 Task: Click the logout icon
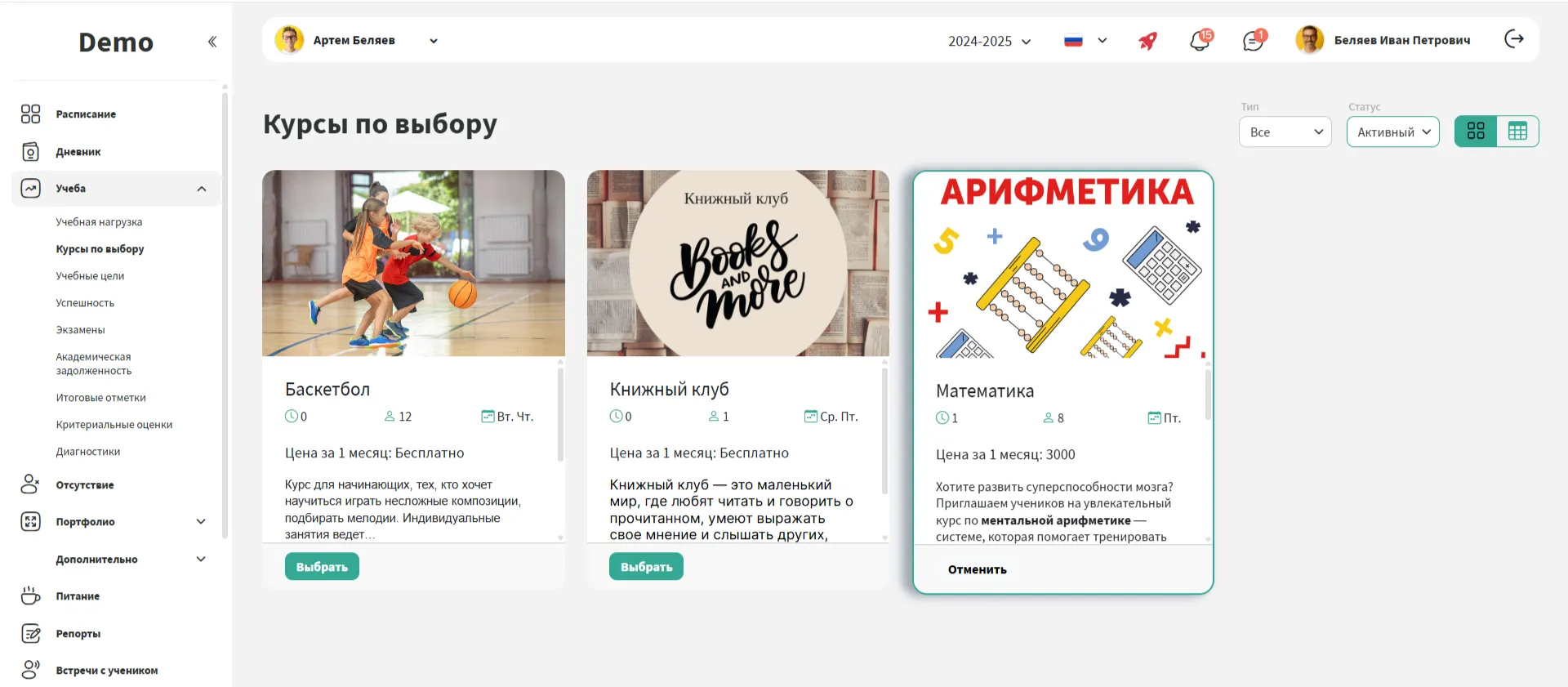[x=1514, y=39]
